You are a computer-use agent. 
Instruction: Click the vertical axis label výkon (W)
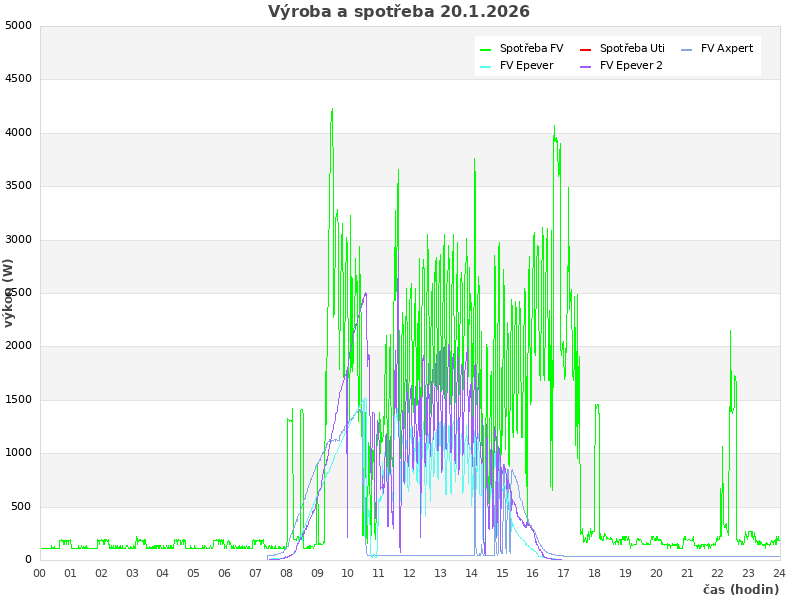click(x=9, y=293)
